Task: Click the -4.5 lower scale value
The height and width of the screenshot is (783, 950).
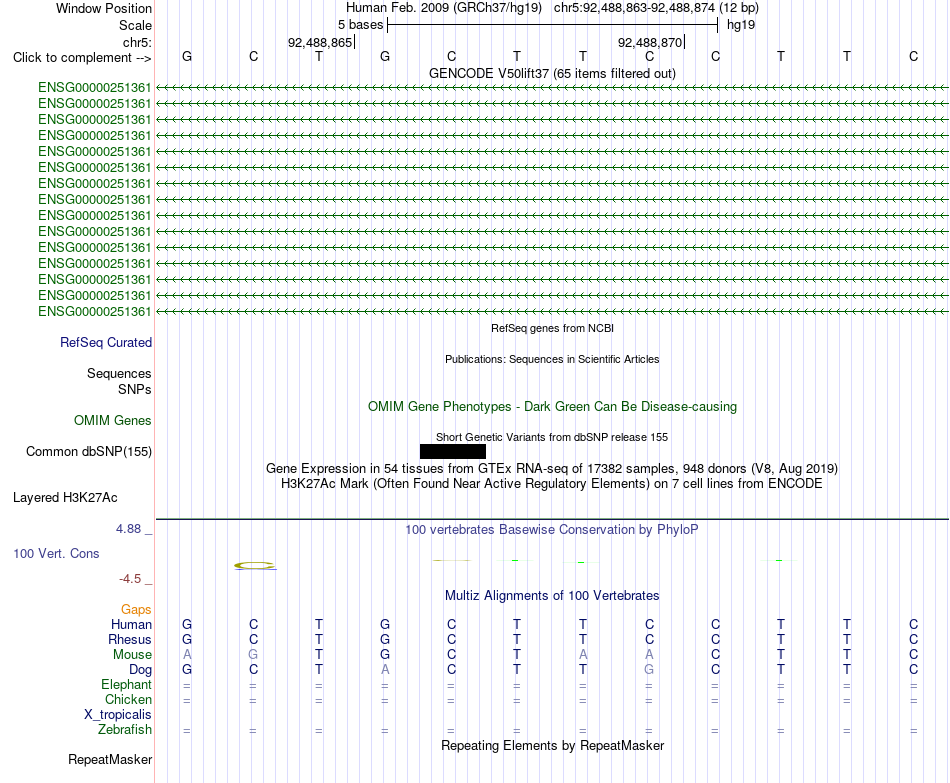Action: (x=130, y=579)
